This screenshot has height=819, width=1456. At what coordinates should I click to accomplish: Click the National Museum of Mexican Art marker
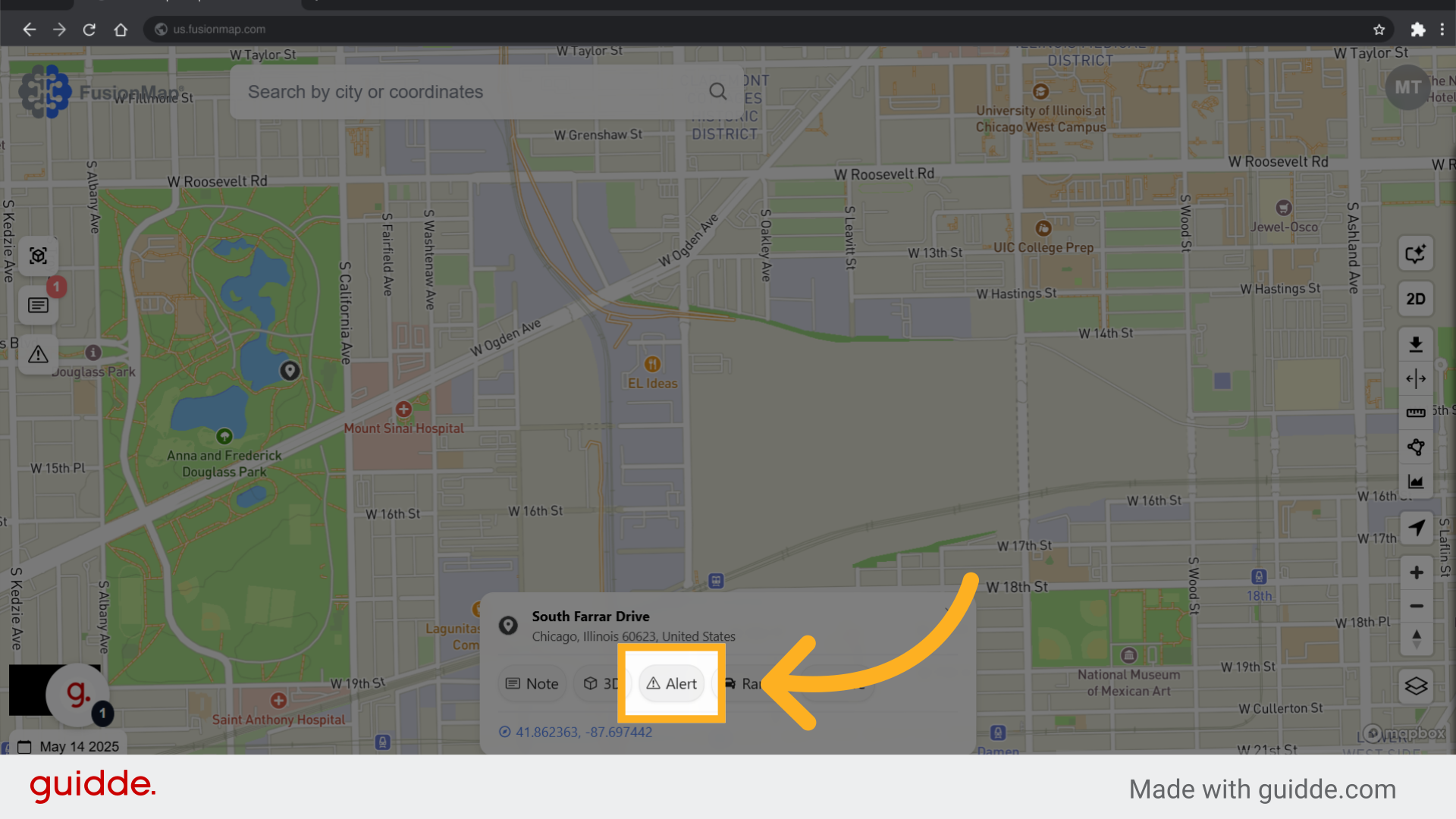click(x=1128, y=655)
